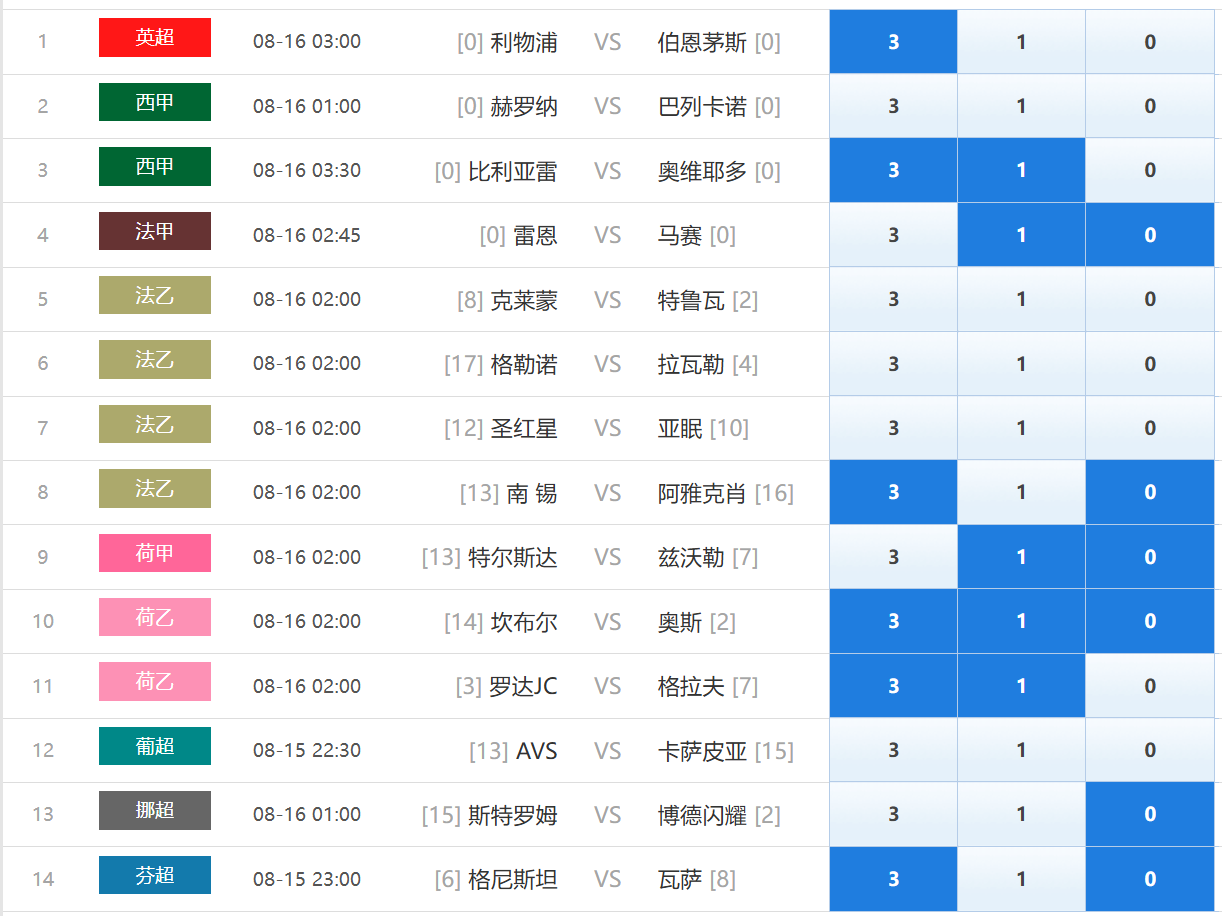The width and height of the screenshot is (1222, 916).
Task: Deselect 1 for 罗达JC vs 格拉夫
Action: tap(1021, 686)
